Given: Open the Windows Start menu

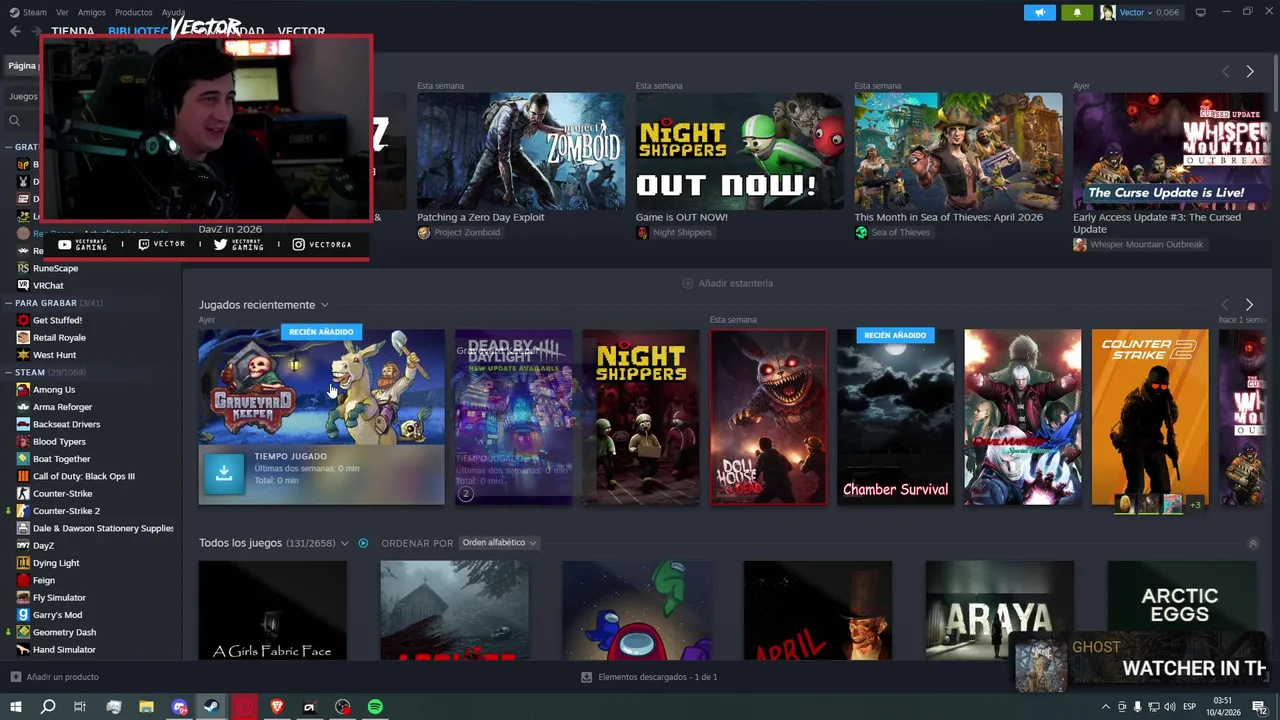Looking at the screenshot, I should click(x=15, y=707).
